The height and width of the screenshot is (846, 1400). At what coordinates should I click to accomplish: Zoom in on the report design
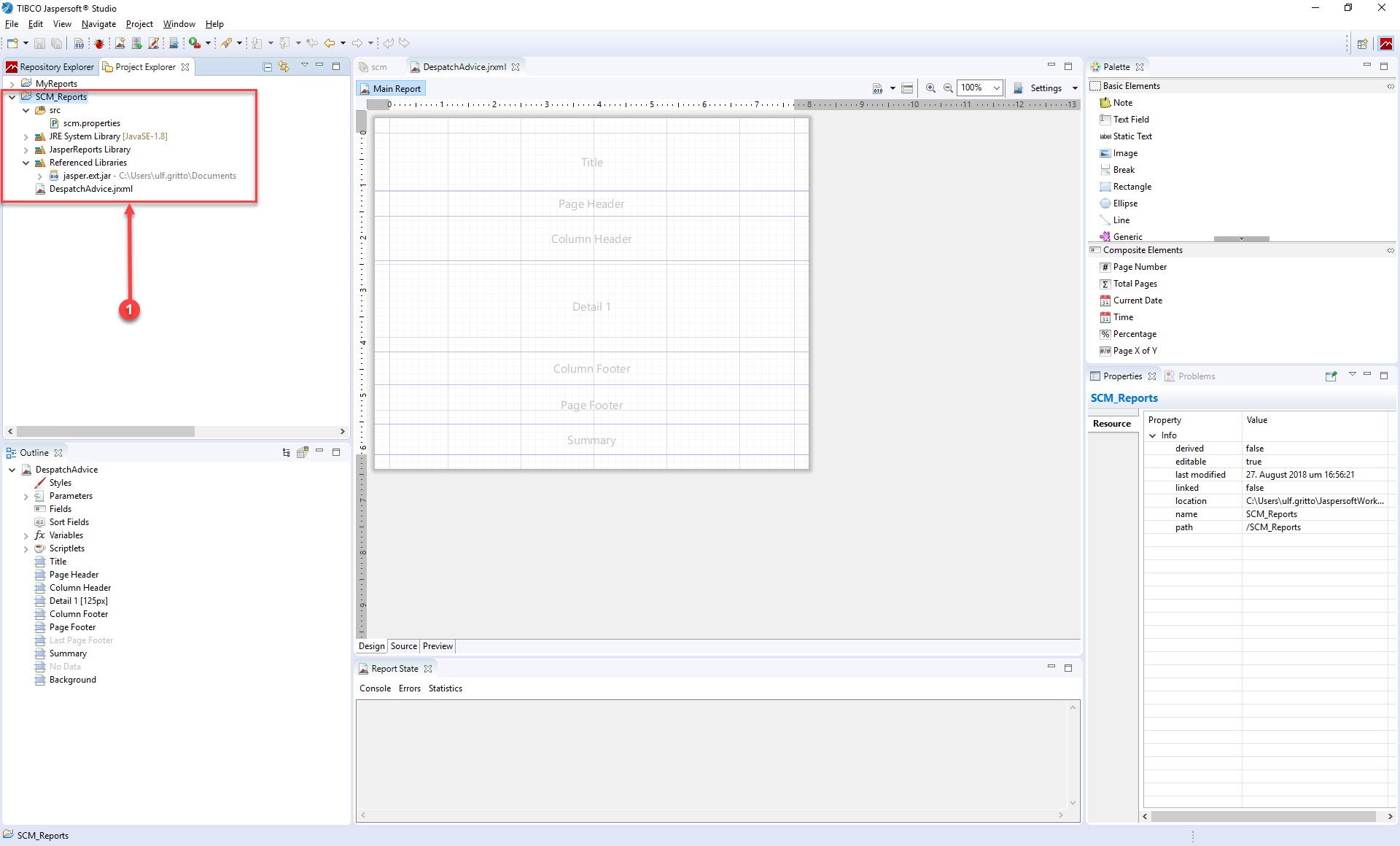(931, 88)
